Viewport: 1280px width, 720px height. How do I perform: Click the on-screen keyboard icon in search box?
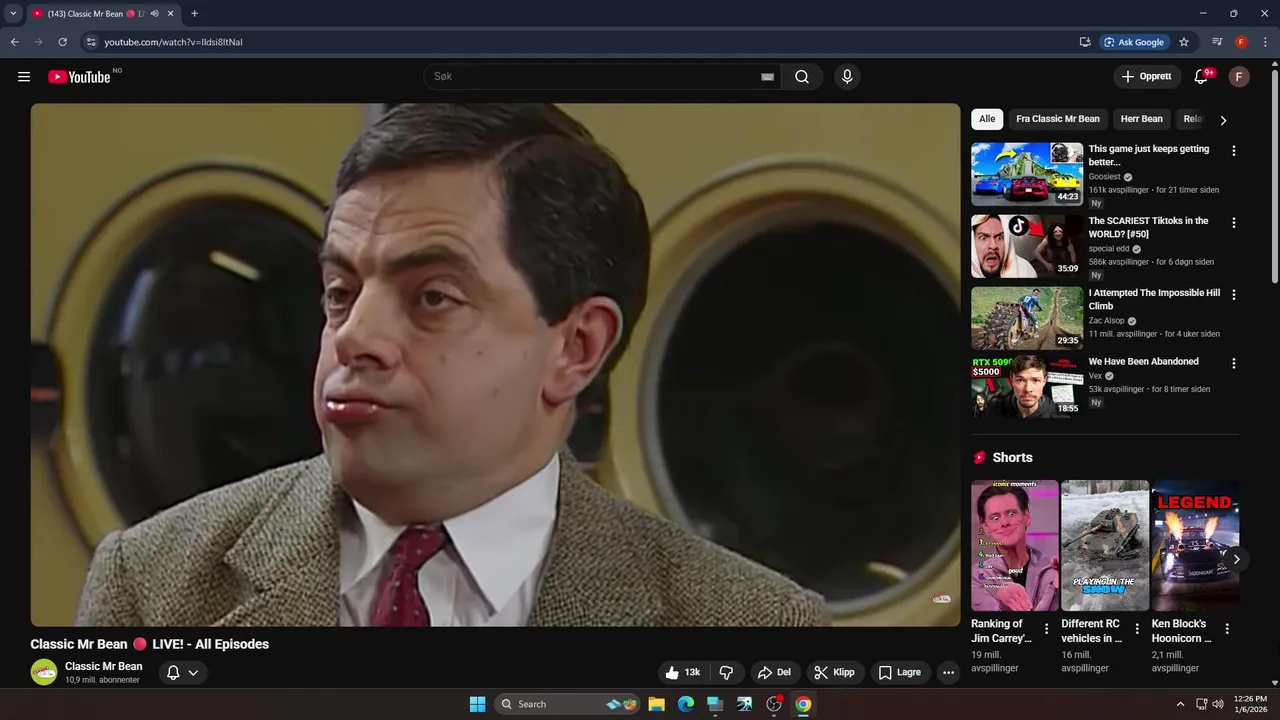[x=767, y=77]
